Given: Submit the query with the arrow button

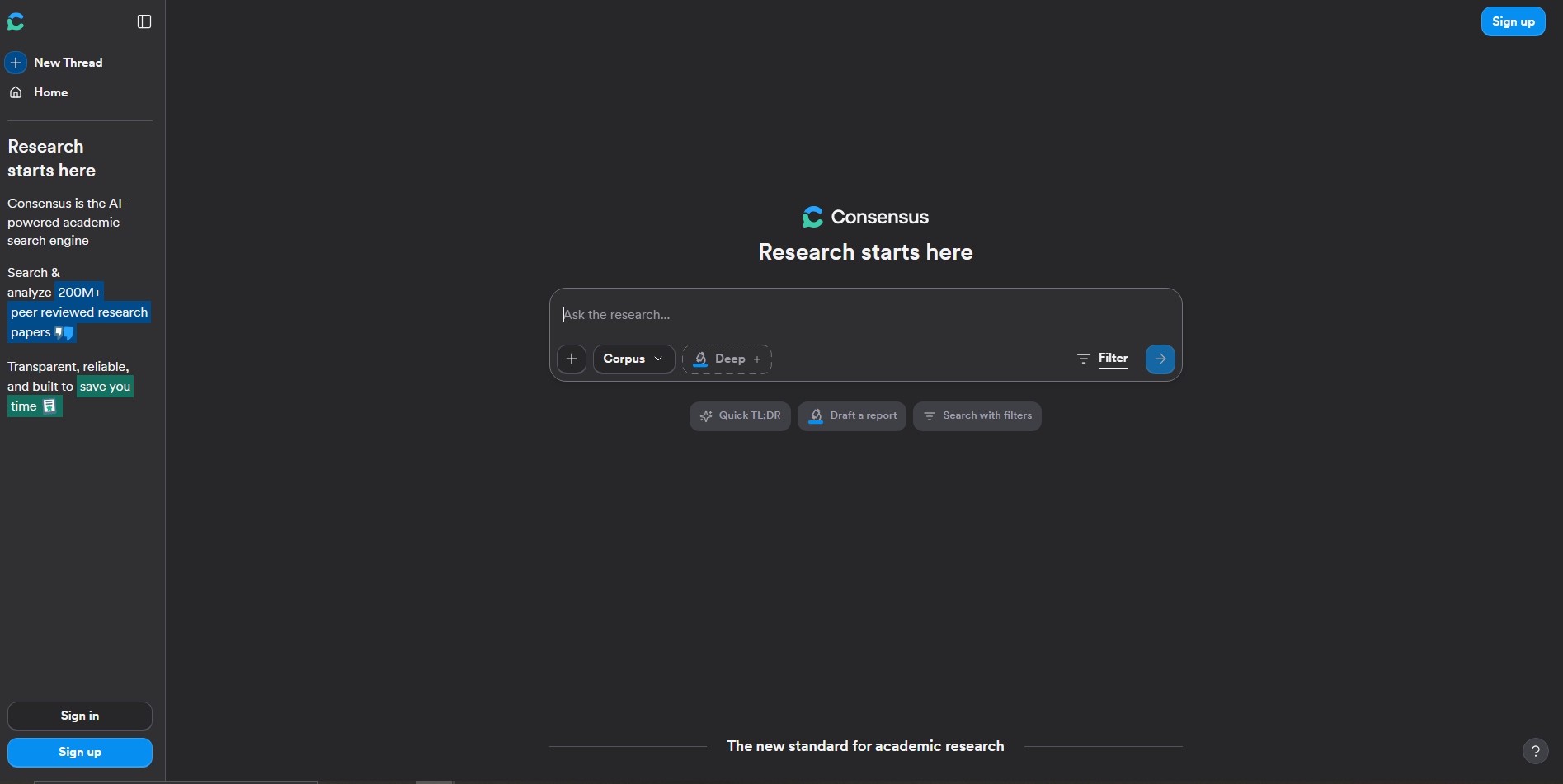Looking at the screenshot, I should pyautogui.click(x=1160, y=359).
